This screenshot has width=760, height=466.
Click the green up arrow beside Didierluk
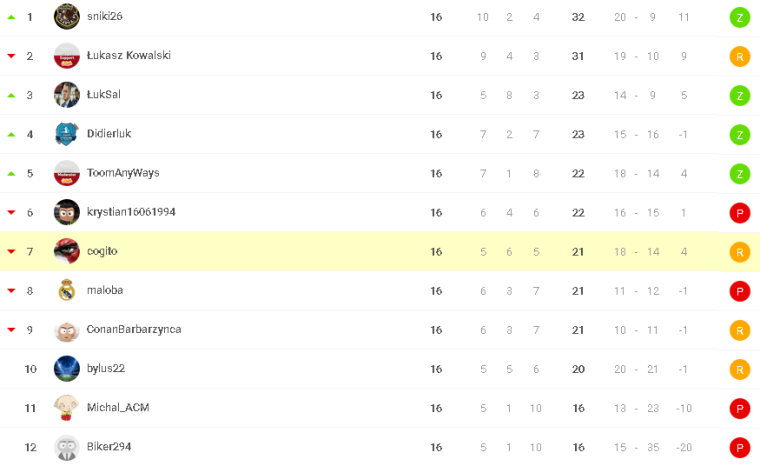11,135
